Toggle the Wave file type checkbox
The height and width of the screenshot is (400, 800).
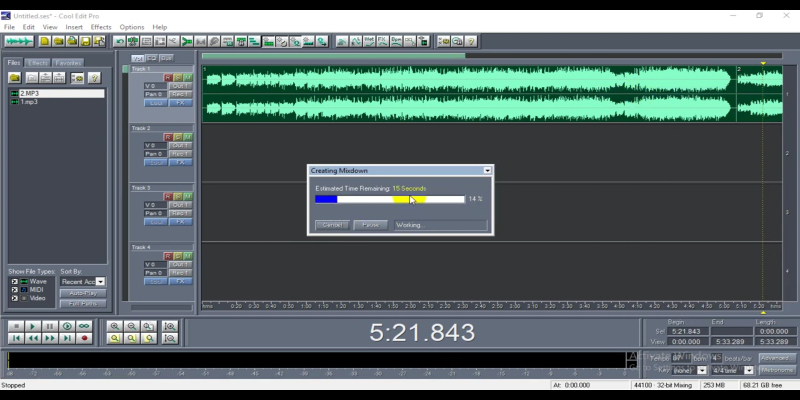coord(14,281)
